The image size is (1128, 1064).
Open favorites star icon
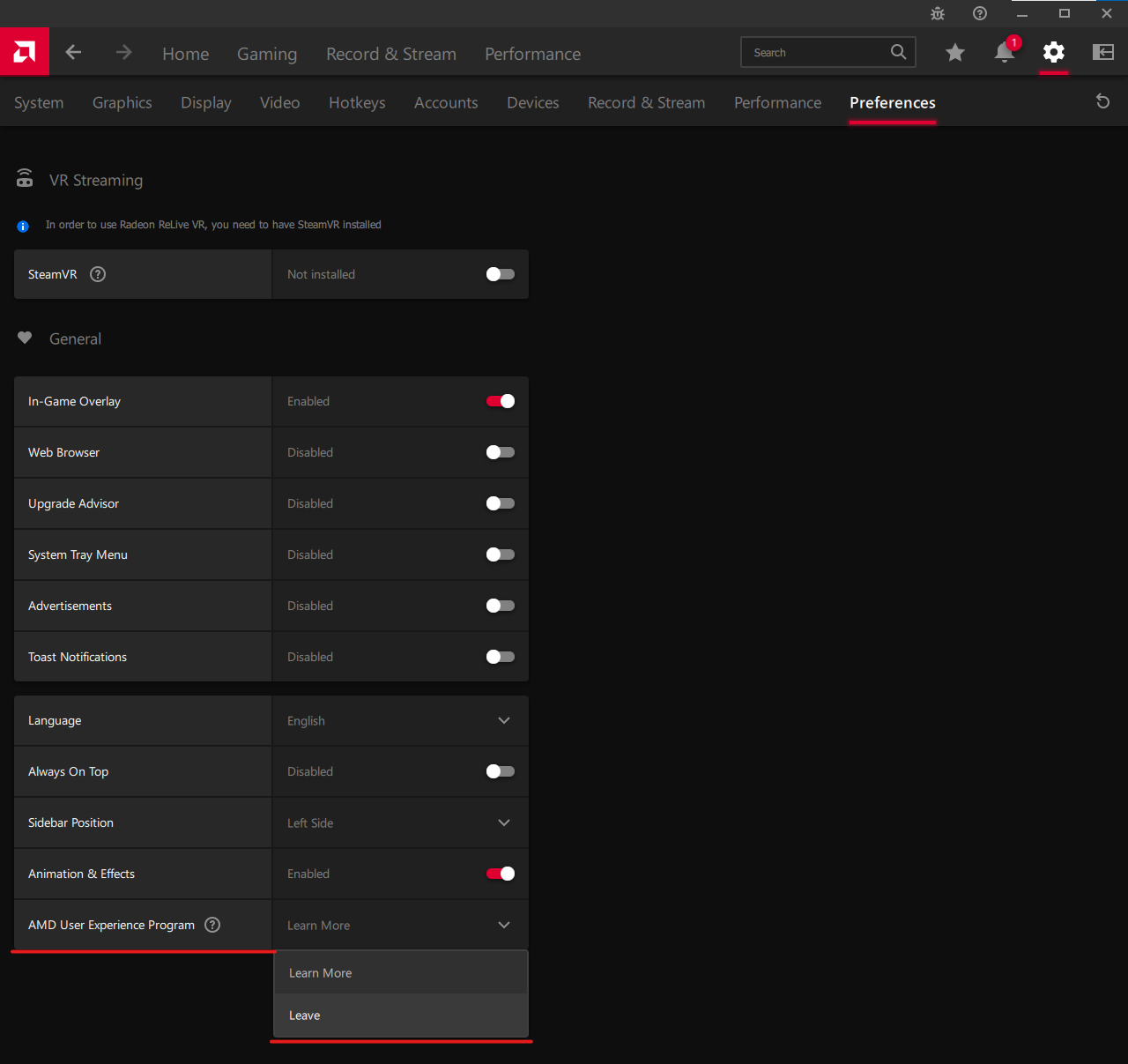(x=954, y=53)
